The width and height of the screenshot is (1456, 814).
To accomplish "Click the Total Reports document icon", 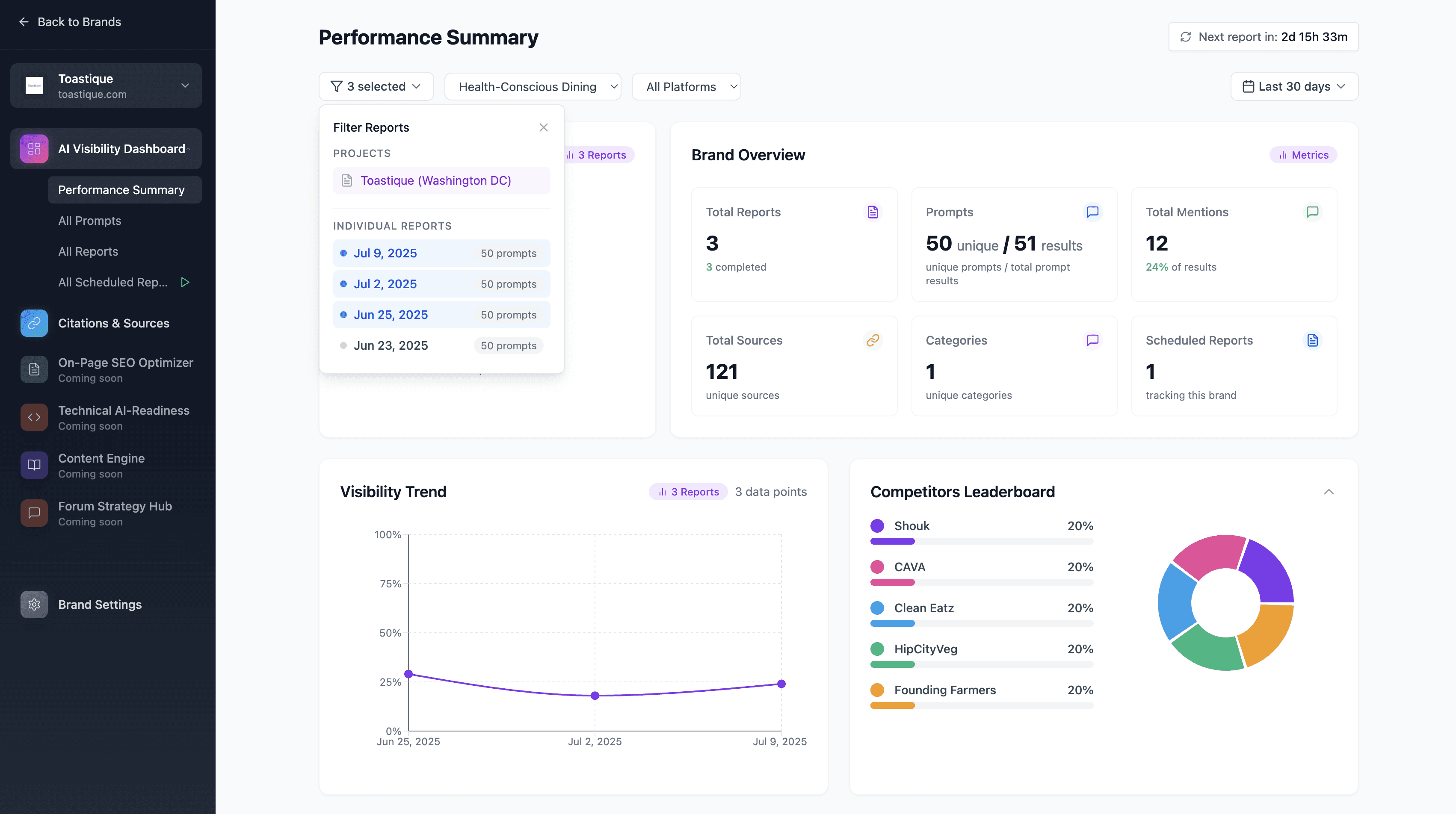I will pyautogui.click(x=873, y=212).
